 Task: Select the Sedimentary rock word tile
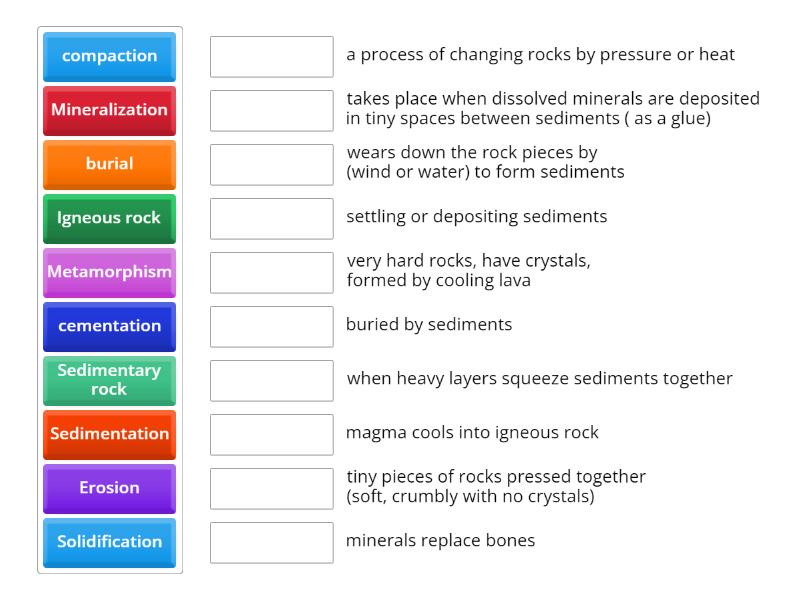click(x=108, y=380)
